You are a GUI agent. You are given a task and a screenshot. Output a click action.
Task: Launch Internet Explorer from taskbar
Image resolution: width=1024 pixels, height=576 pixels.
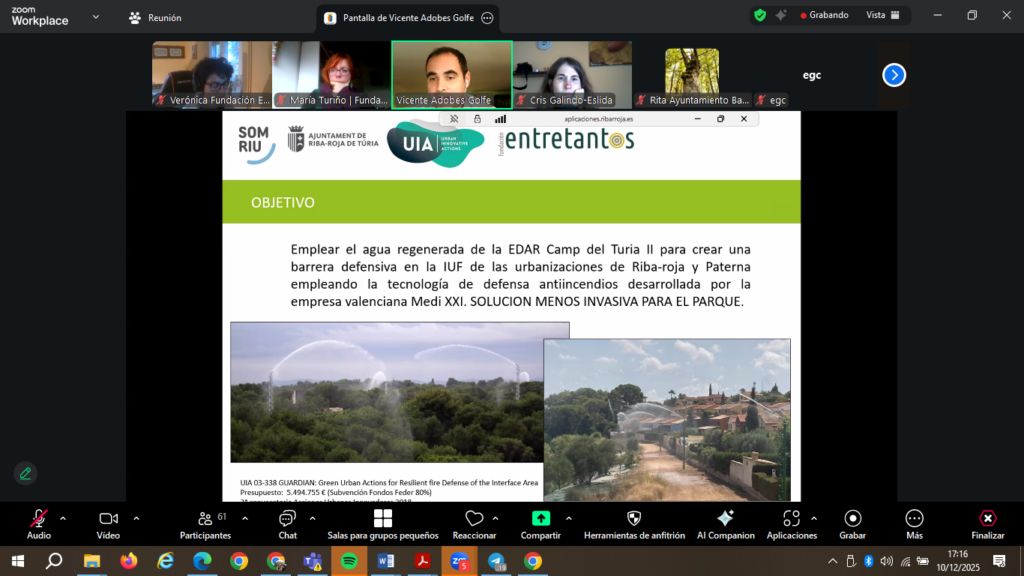[165, 561]
